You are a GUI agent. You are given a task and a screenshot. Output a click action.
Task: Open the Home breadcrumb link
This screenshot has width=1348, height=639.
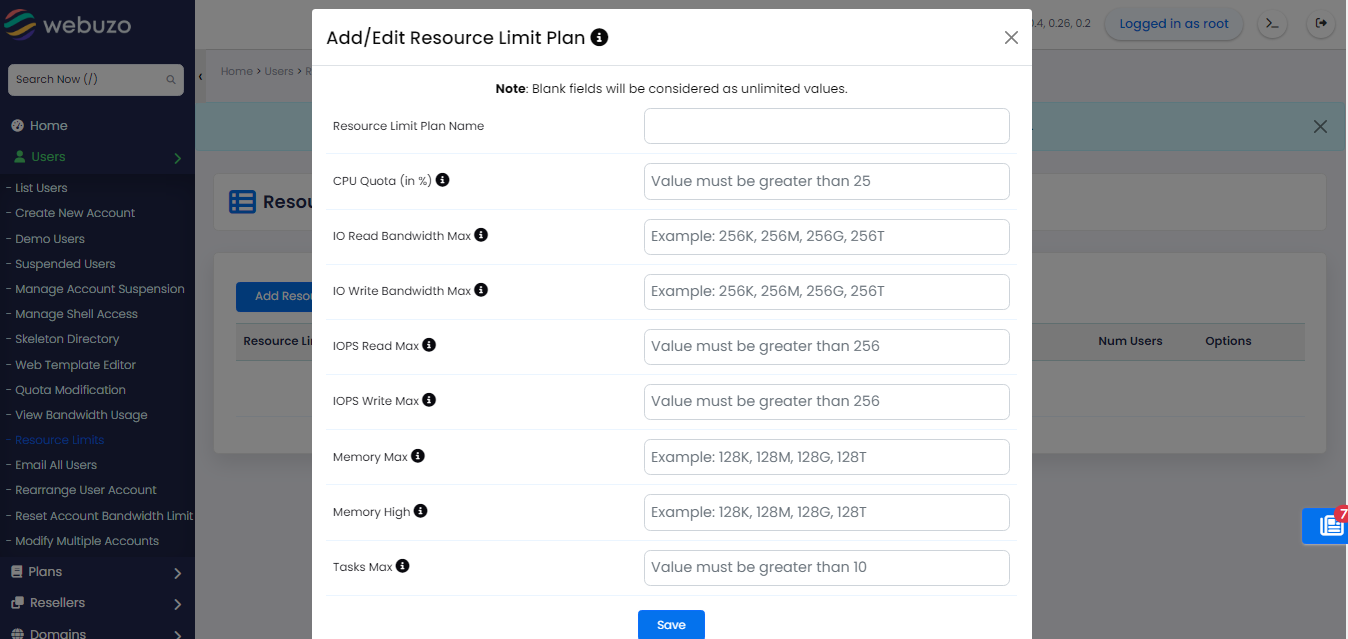(236, 71)
